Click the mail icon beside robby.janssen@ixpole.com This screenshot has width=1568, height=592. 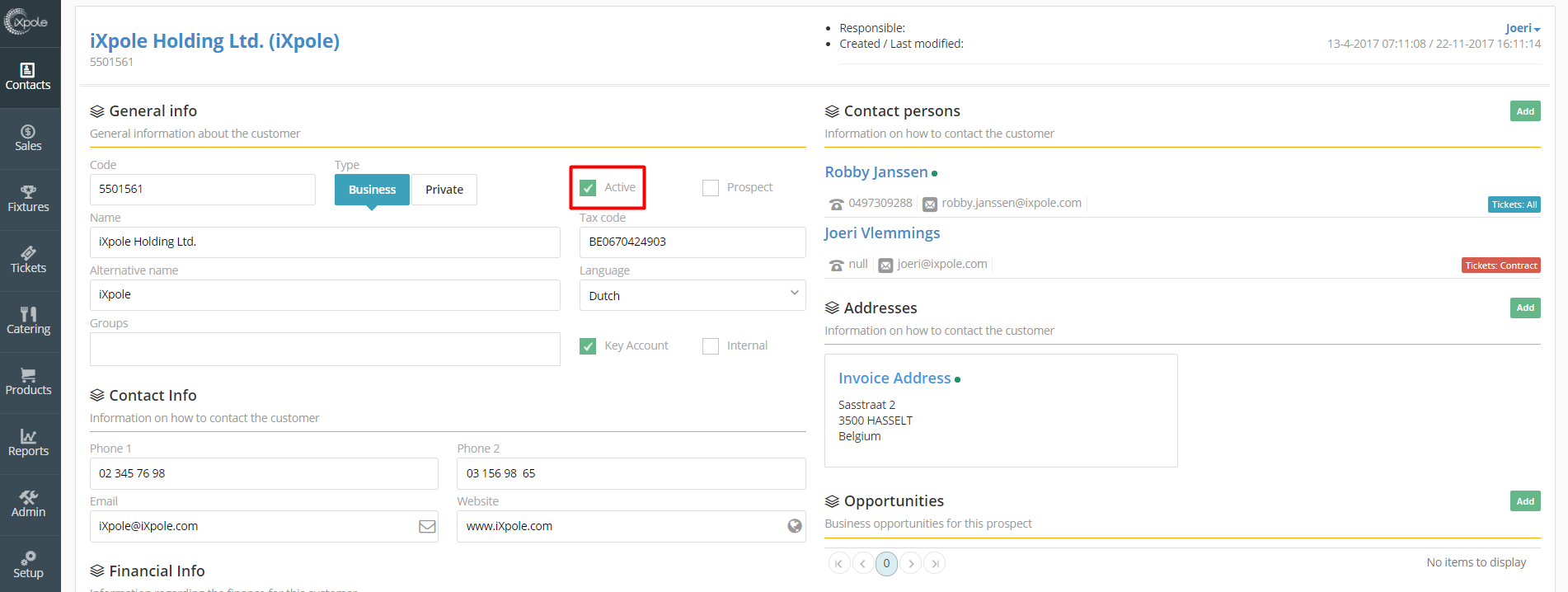click(x=930, y=204)
